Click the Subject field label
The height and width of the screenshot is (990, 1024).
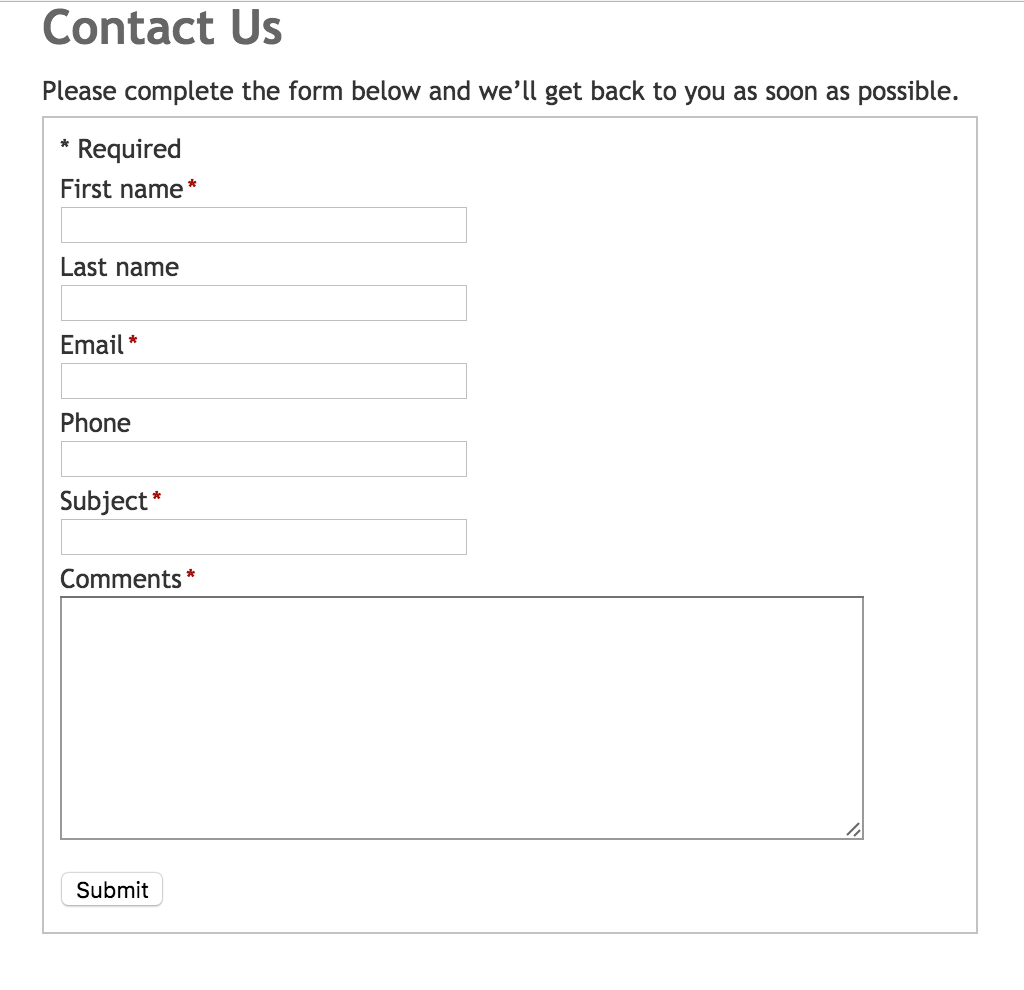(x=103, y=501)
